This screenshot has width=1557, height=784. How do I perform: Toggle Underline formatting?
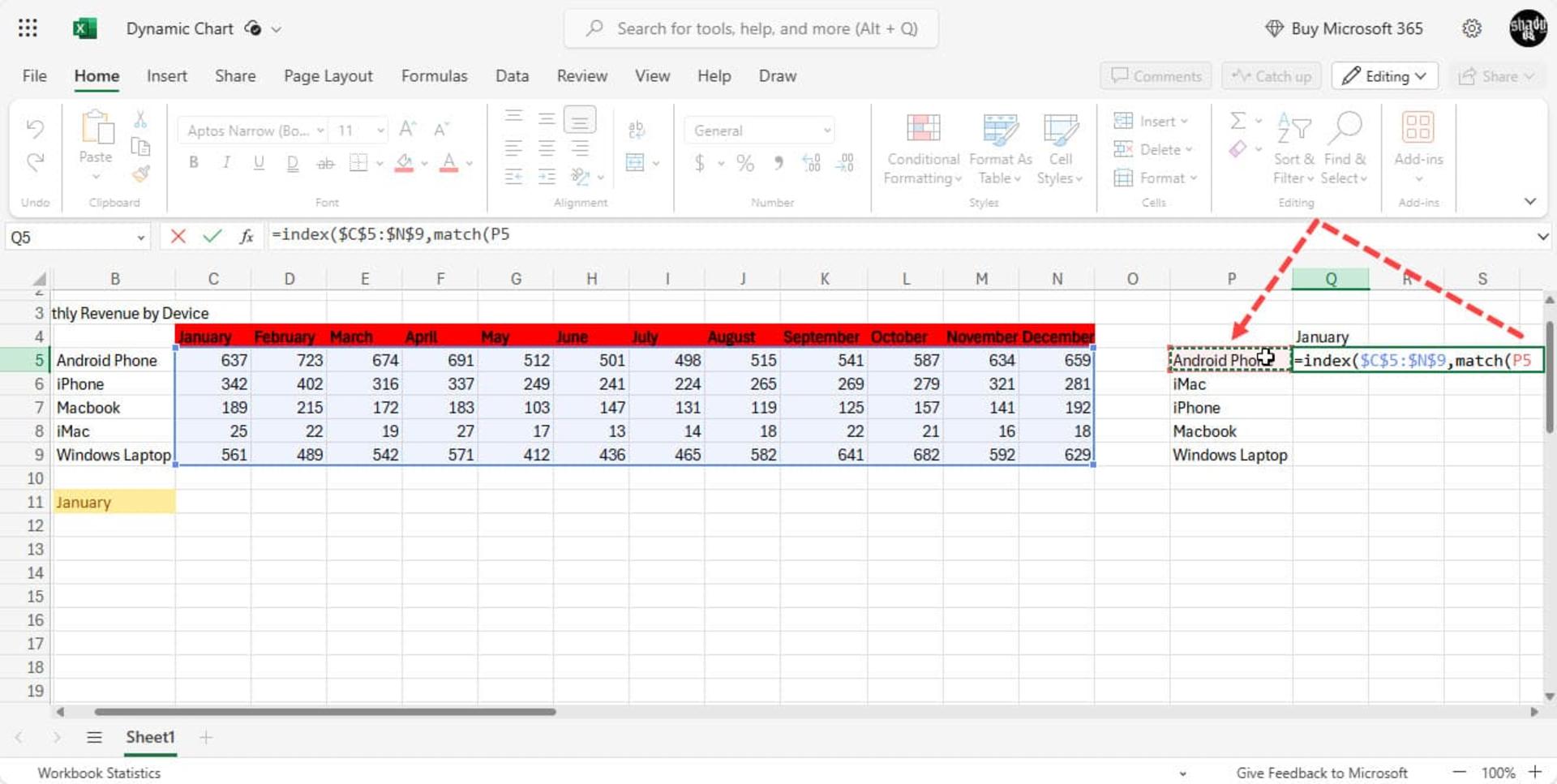pos(259,162)
